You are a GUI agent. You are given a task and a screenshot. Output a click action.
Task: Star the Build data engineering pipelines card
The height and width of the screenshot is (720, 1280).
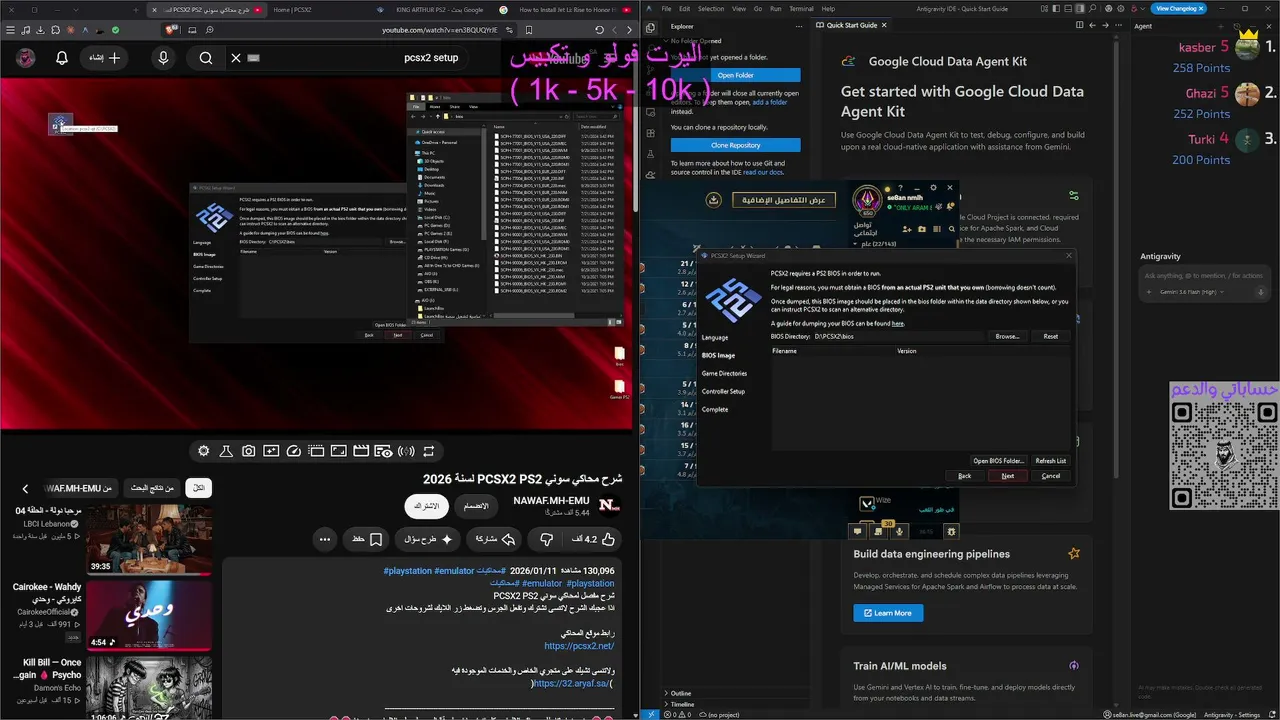[1074, 553]
